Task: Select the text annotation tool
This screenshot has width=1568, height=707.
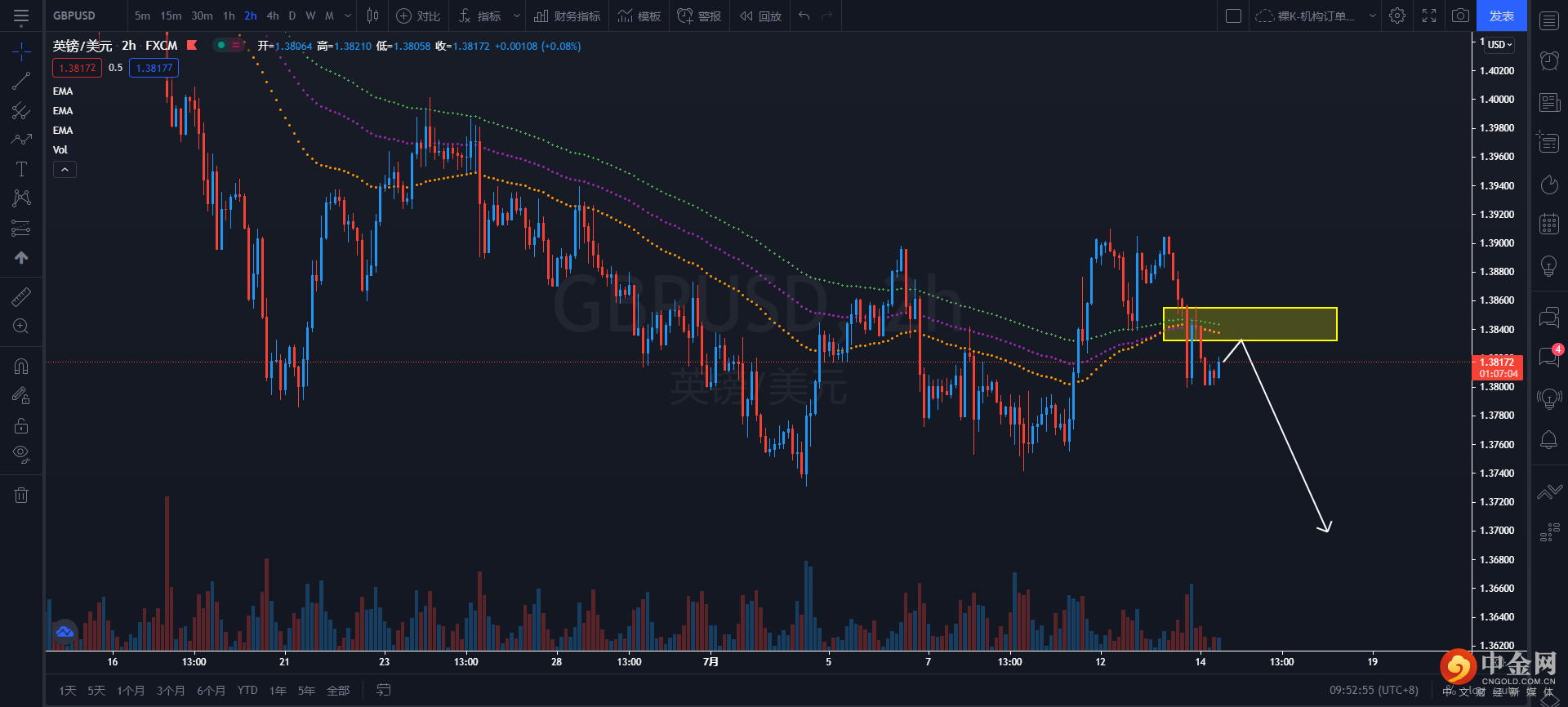Action: pos(21,169)
